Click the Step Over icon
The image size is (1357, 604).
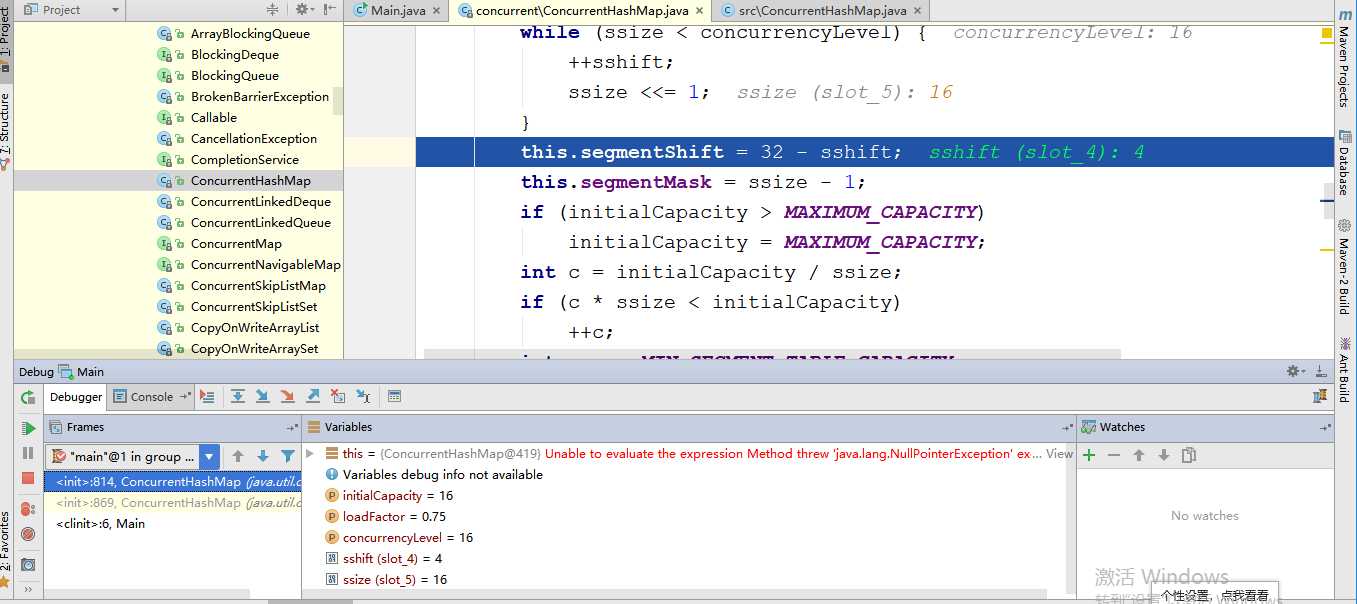[238, 396]
